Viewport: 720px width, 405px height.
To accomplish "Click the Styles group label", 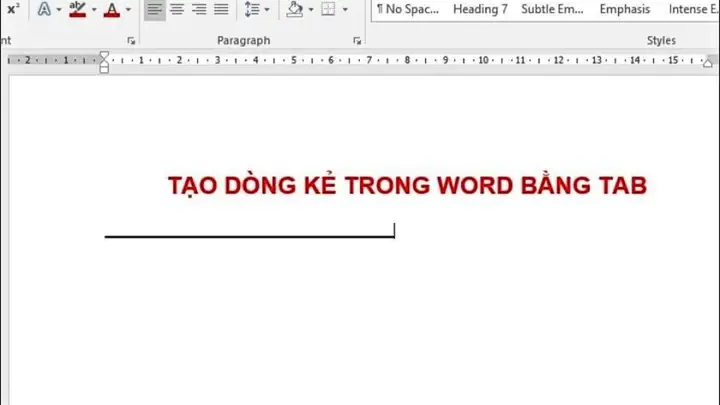I will click(661, 40).
